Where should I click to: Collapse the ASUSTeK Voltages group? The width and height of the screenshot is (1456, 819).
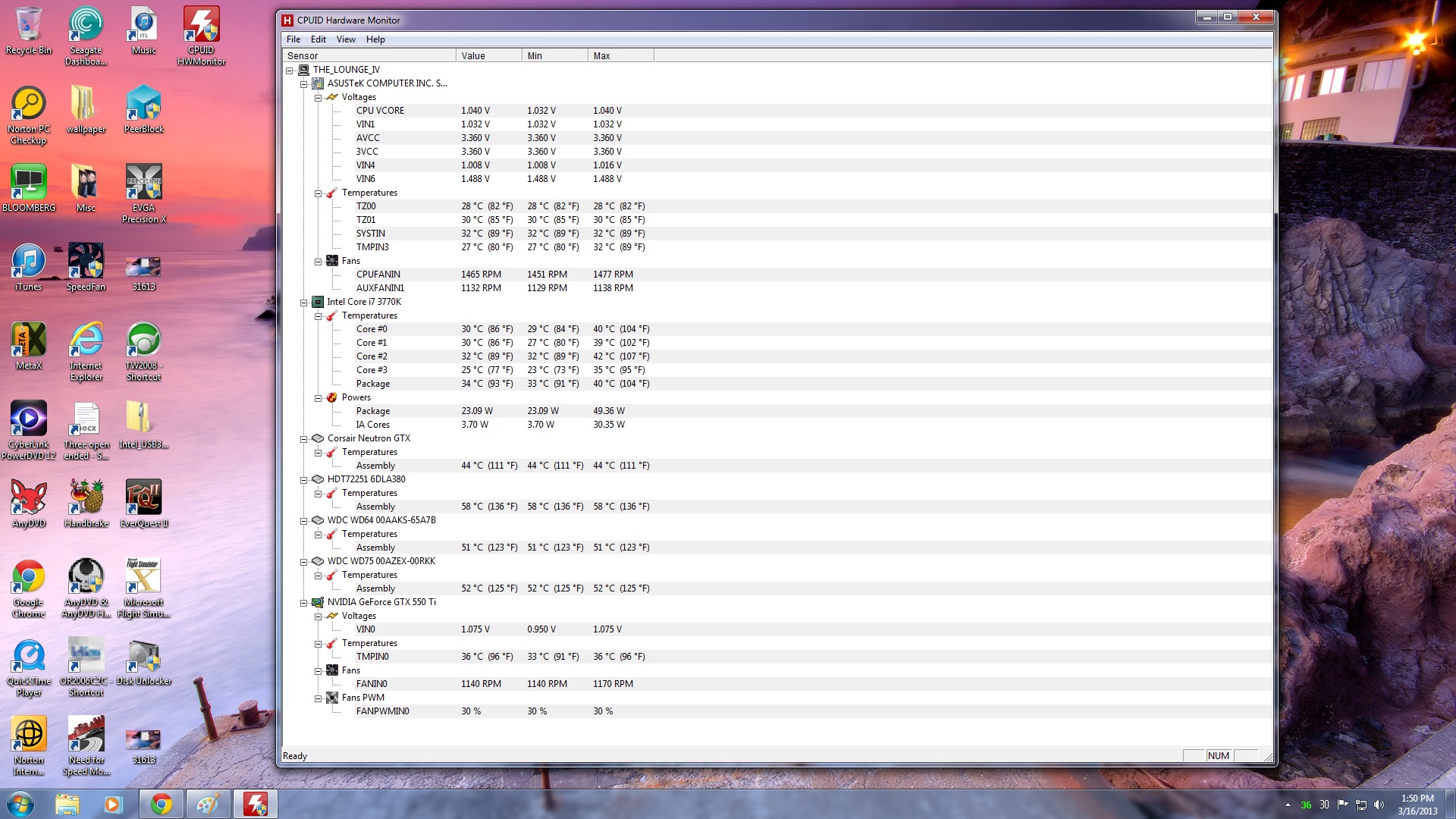coord(318,98)
